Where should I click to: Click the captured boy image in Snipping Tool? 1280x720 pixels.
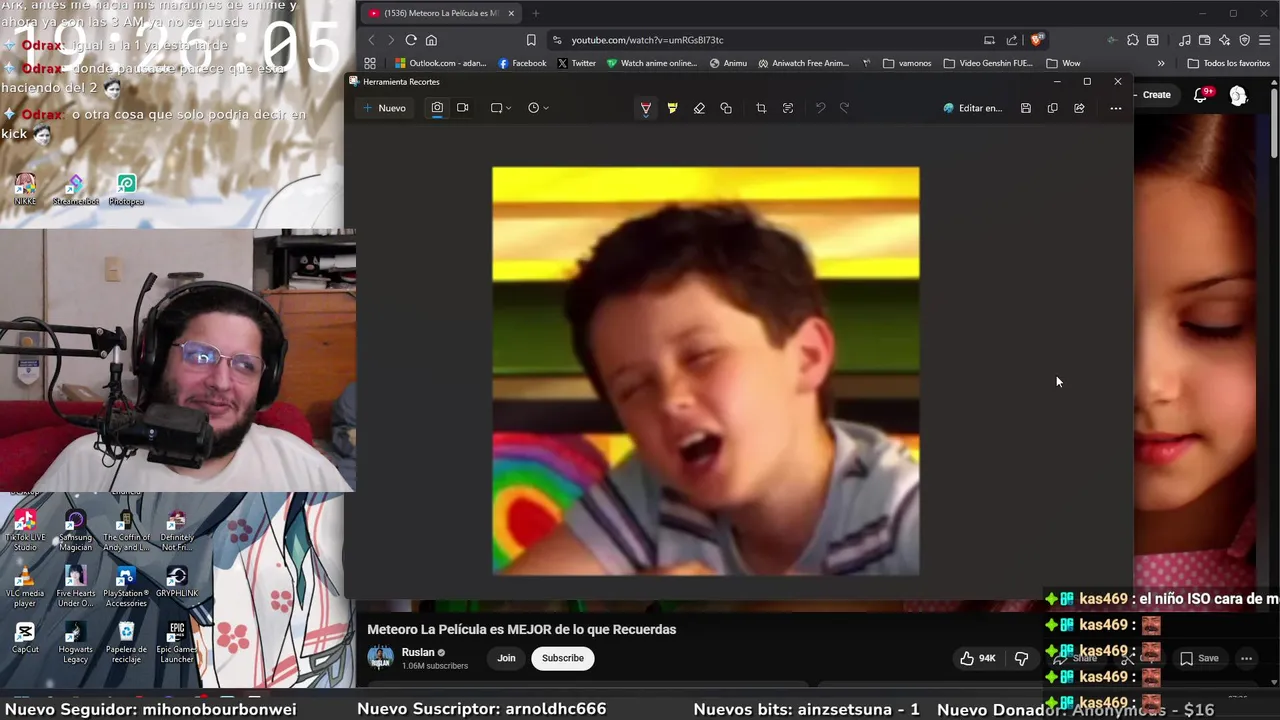(706, 371)
